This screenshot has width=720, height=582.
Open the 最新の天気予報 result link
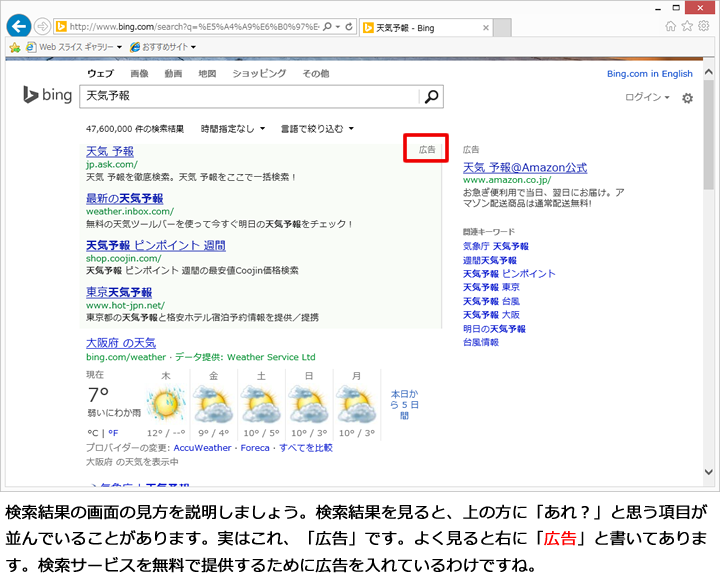(124, 198)
